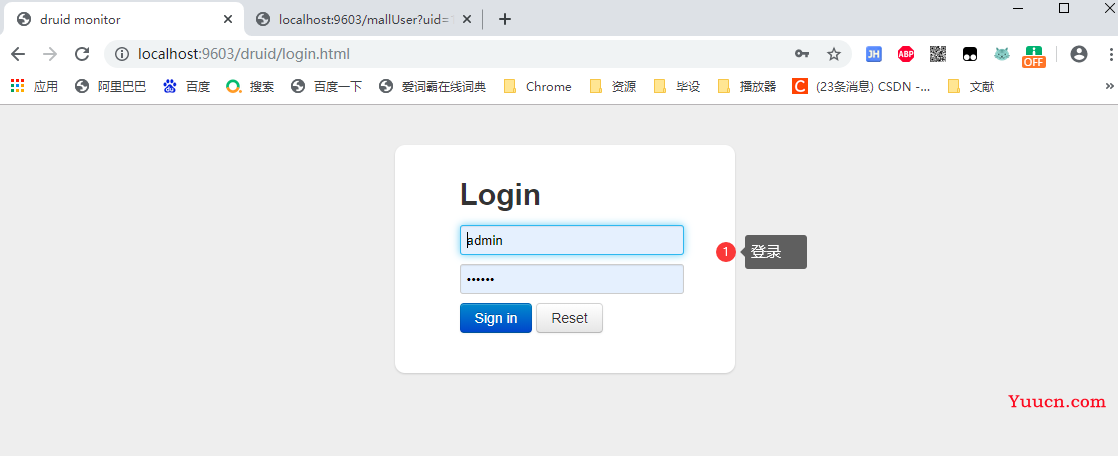This screenshot has width=1118, height=456.
Task: Expand the 资源 bookmarks folder
Action: coord(613,87)
